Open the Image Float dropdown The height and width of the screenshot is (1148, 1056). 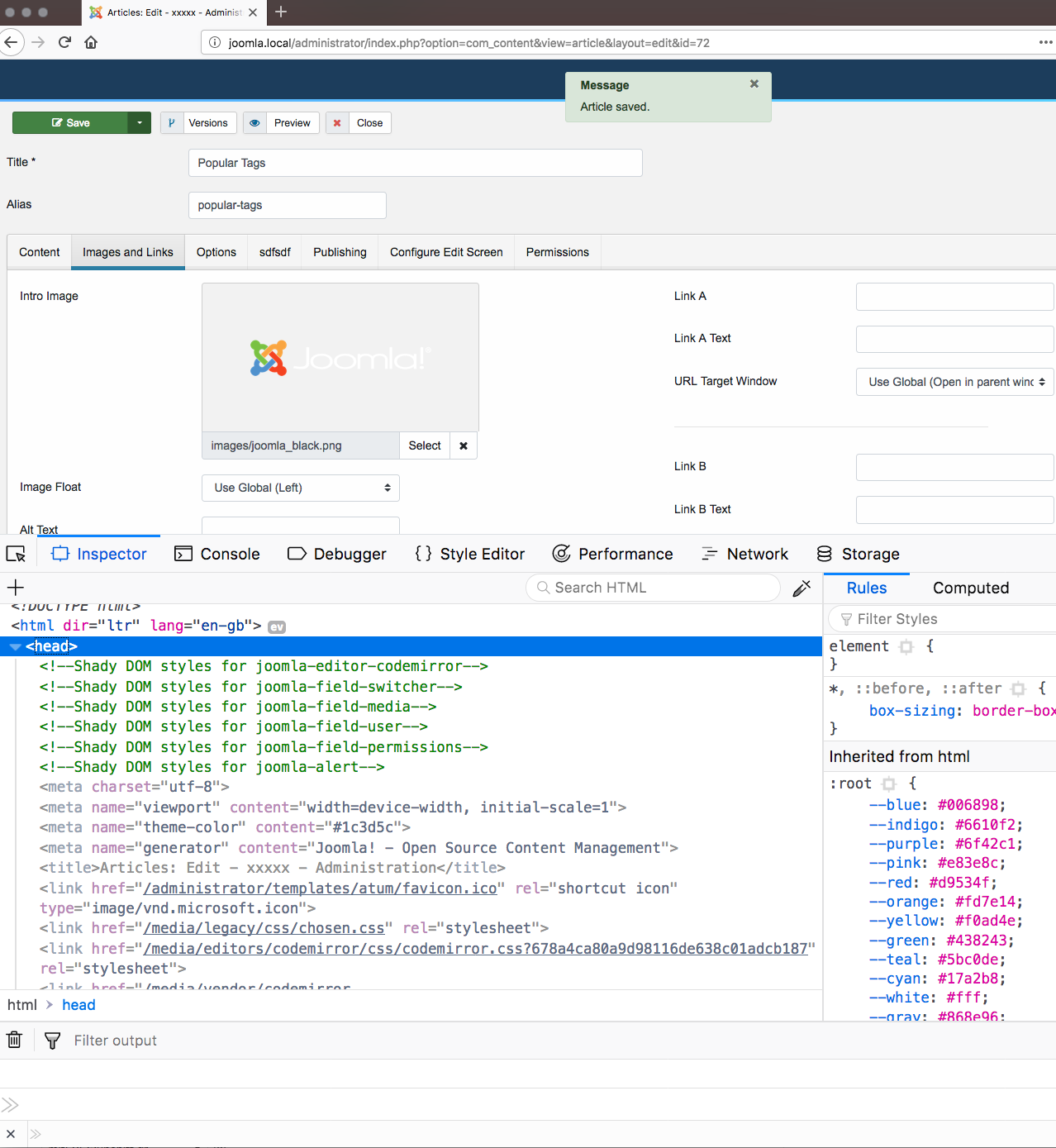(301, 488)
